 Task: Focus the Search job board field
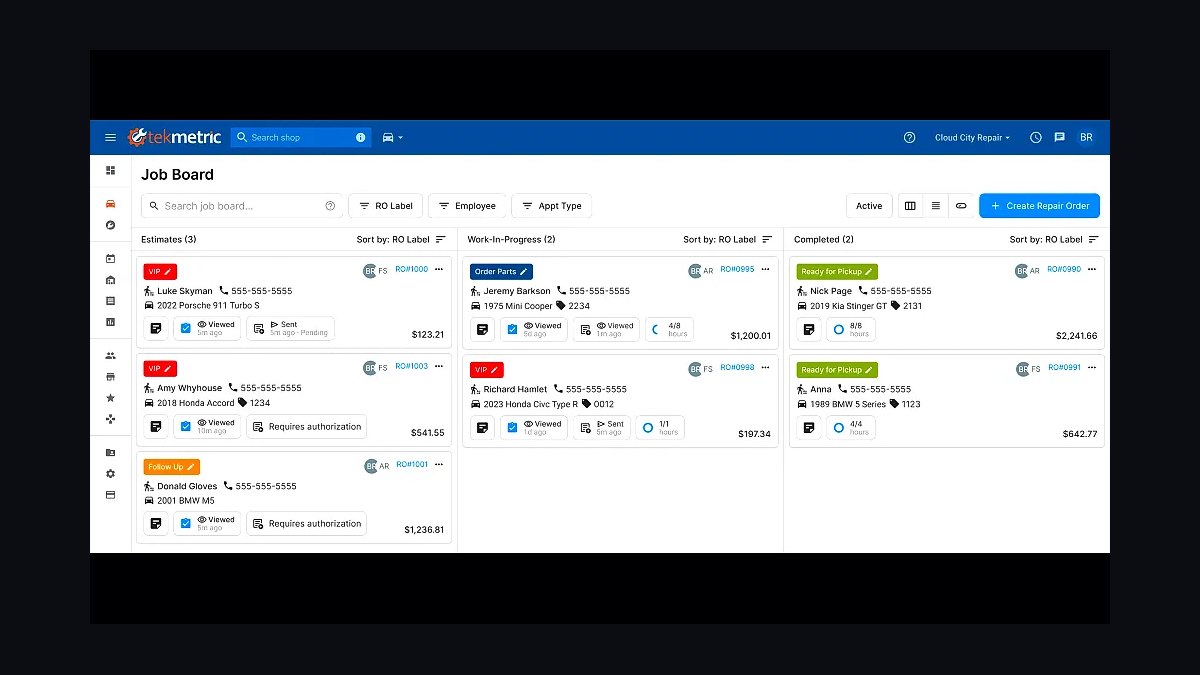(242, 206)
